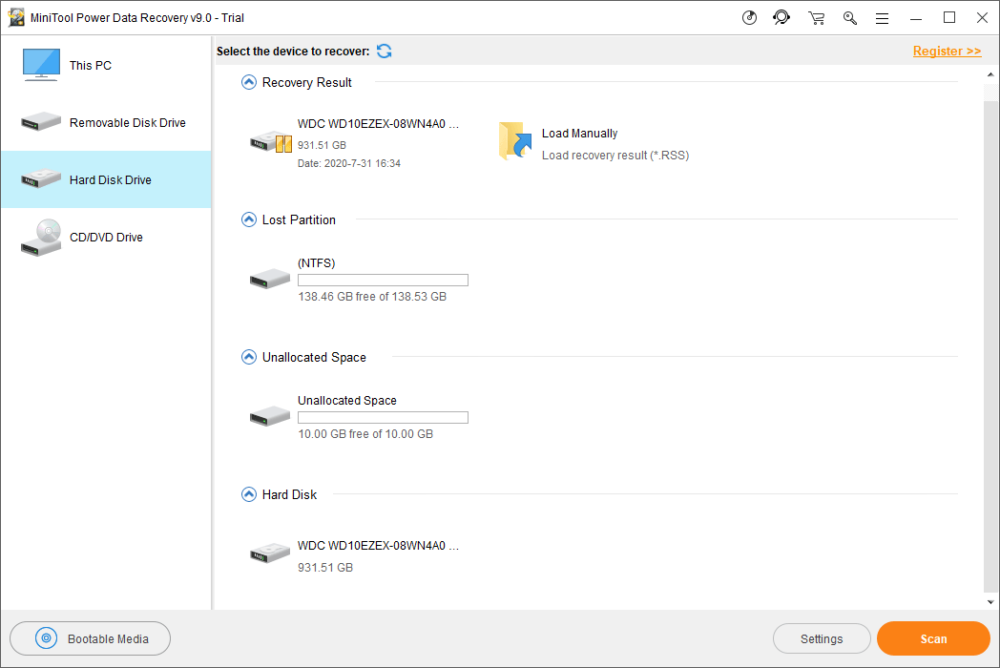Click the Unallocated Space item name
The image size is (1000, 668).
[347, 401]
